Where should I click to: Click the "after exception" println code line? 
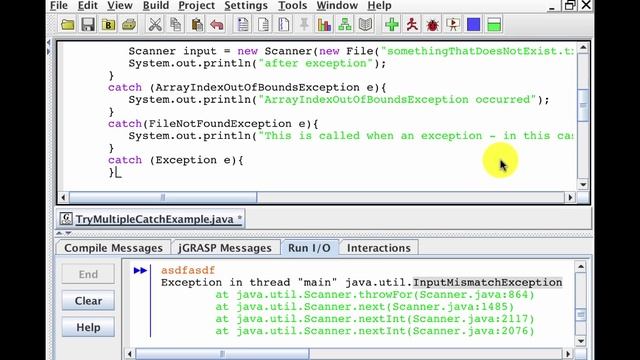tap(257, 63)
